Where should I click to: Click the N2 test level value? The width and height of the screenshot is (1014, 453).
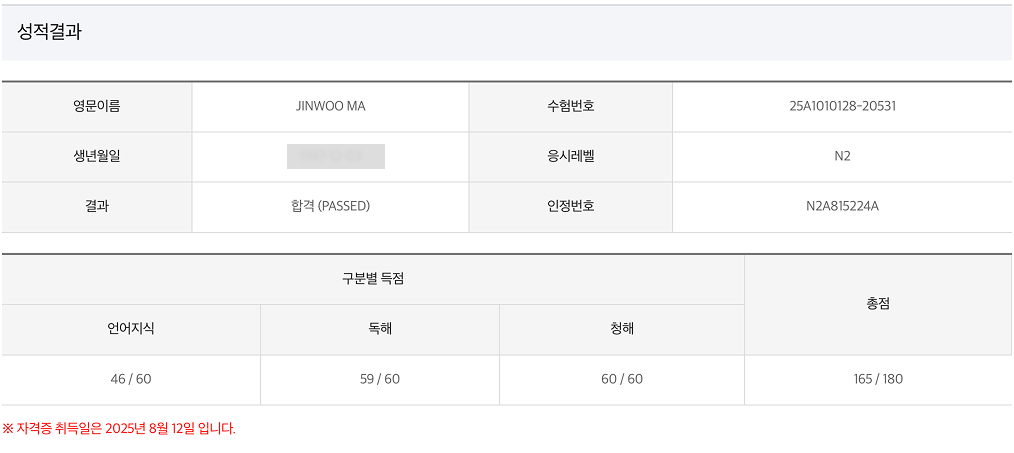click(x=842, y=156)
